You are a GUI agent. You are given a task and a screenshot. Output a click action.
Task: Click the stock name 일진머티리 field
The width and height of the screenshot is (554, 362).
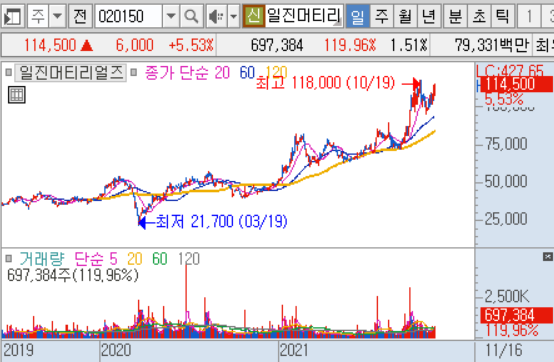(303, 16)
